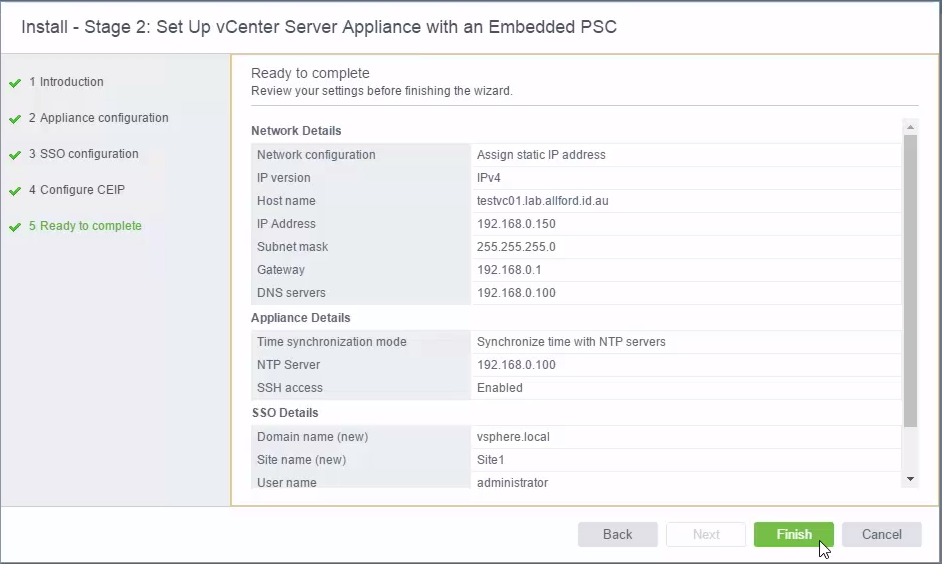Click the vertical scrollbar thumb
Screen dimensions: 942x564
tap(910, 281)
